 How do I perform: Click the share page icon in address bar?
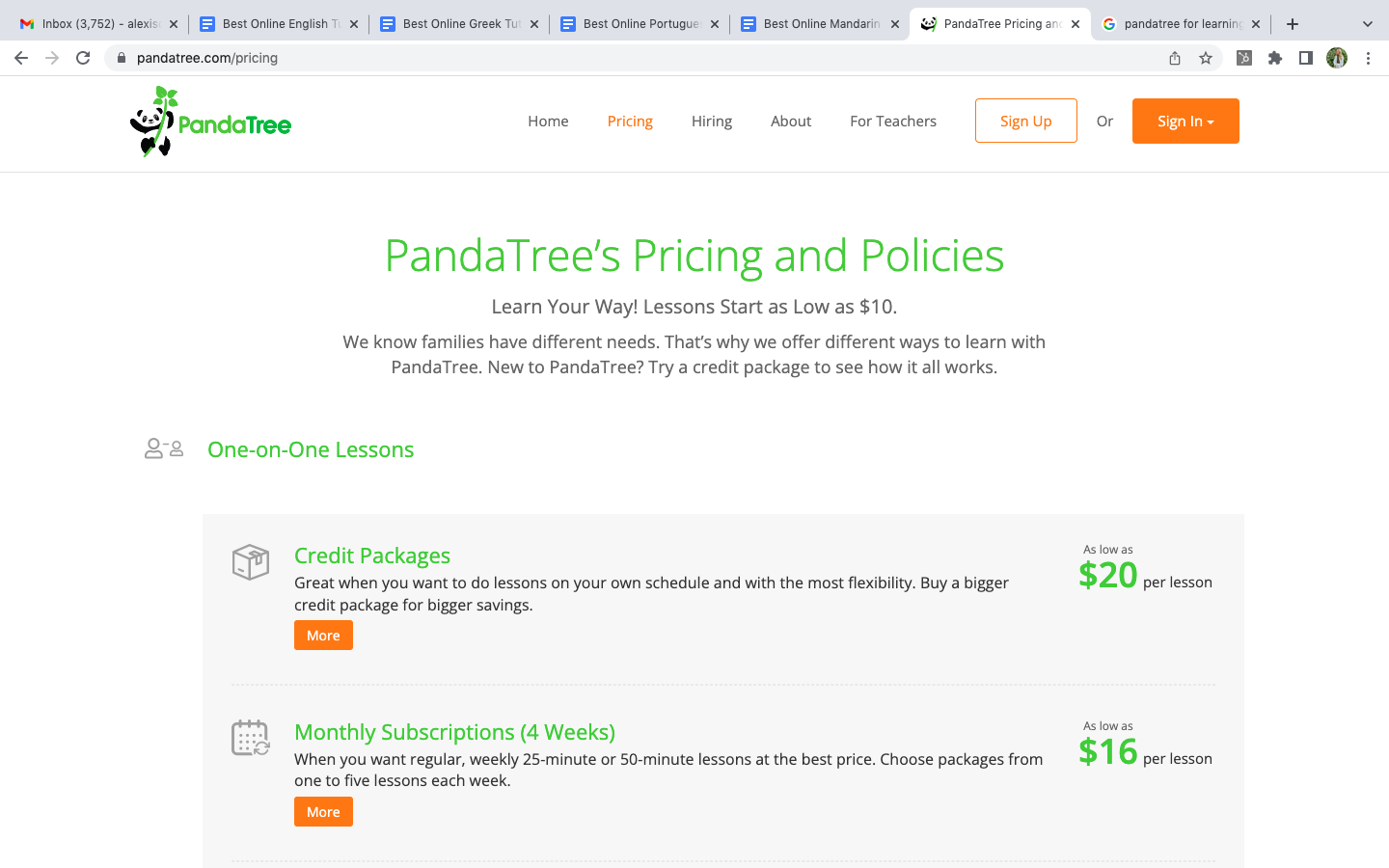click(x=1175, y=58)
